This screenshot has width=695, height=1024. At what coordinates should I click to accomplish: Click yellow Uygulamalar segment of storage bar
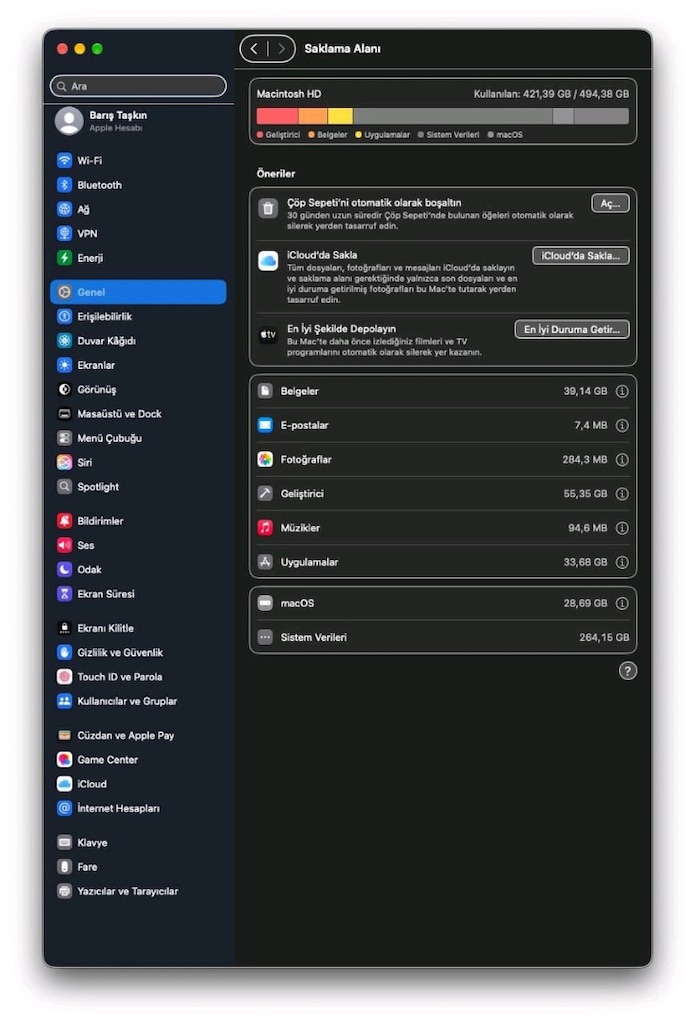[340, 116]
